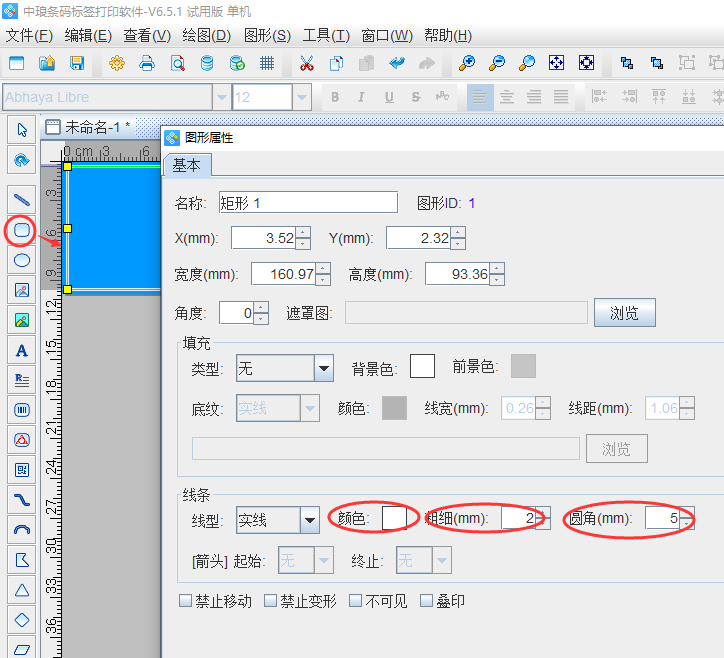Open the arrow 终止 dropdown
This screenshot has height=658, width=724.
coord(442,560)
